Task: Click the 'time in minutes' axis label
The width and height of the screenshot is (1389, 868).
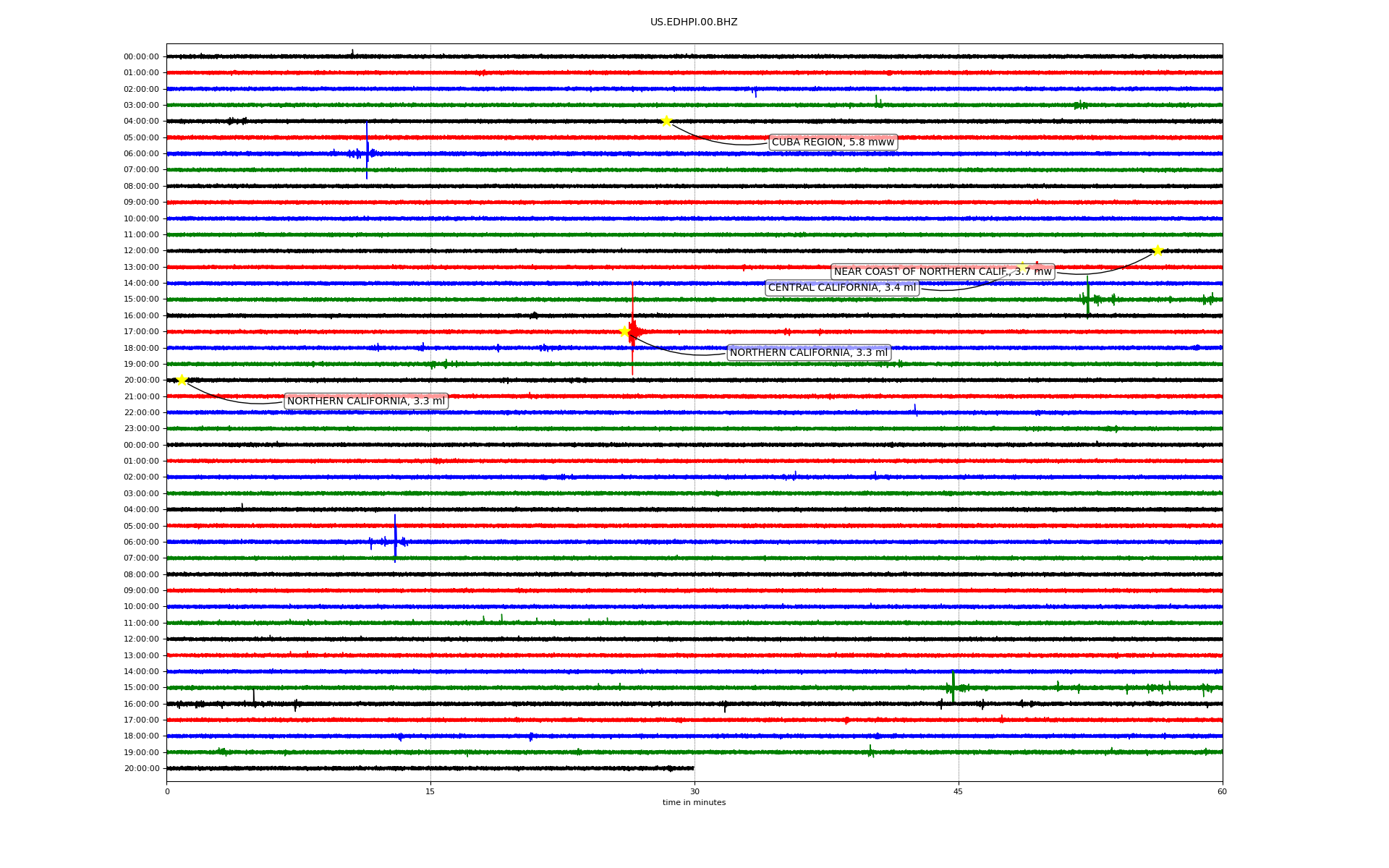Action: pos(693,803)
